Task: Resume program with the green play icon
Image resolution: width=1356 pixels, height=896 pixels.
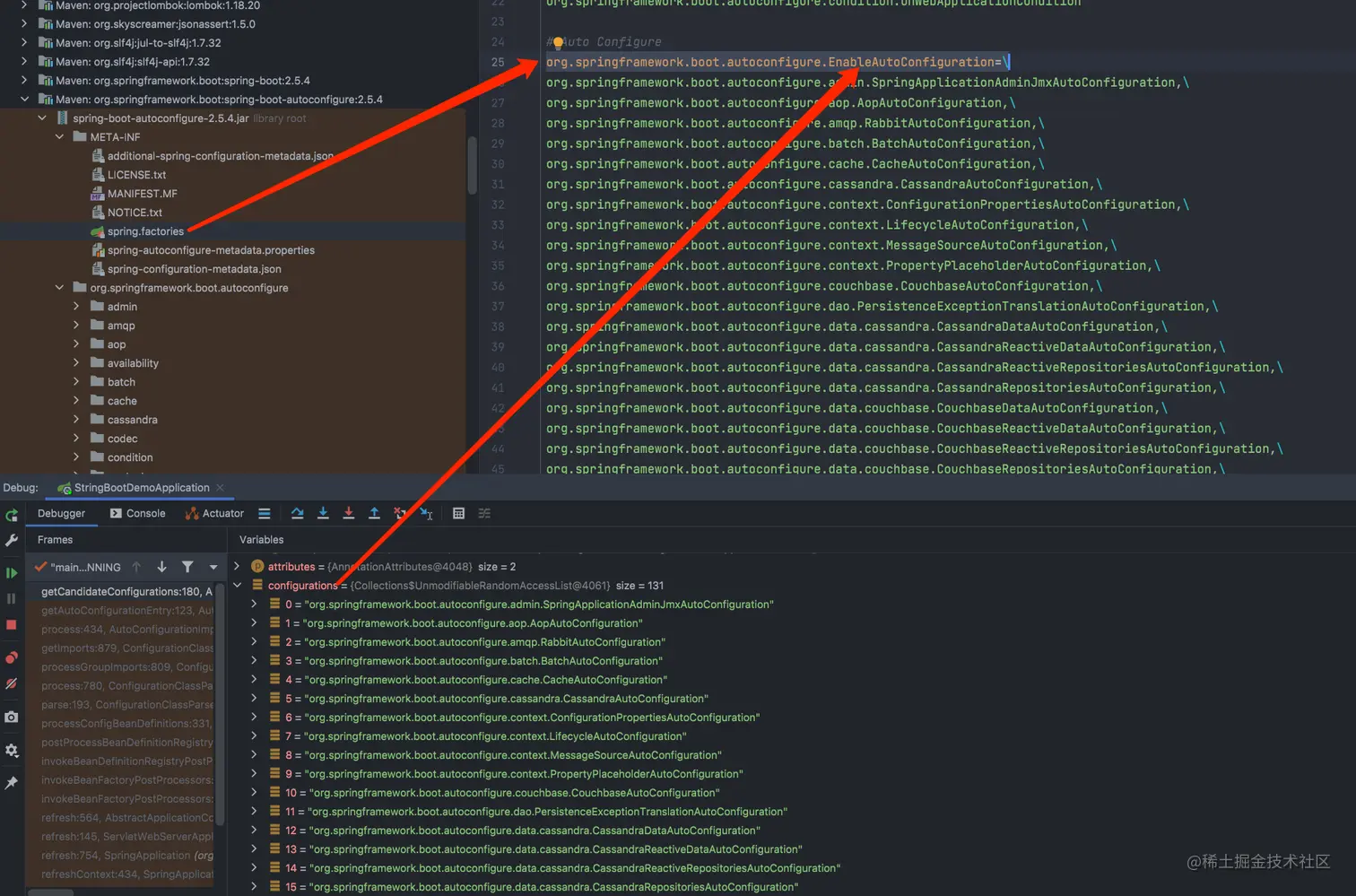Action: 12,572
